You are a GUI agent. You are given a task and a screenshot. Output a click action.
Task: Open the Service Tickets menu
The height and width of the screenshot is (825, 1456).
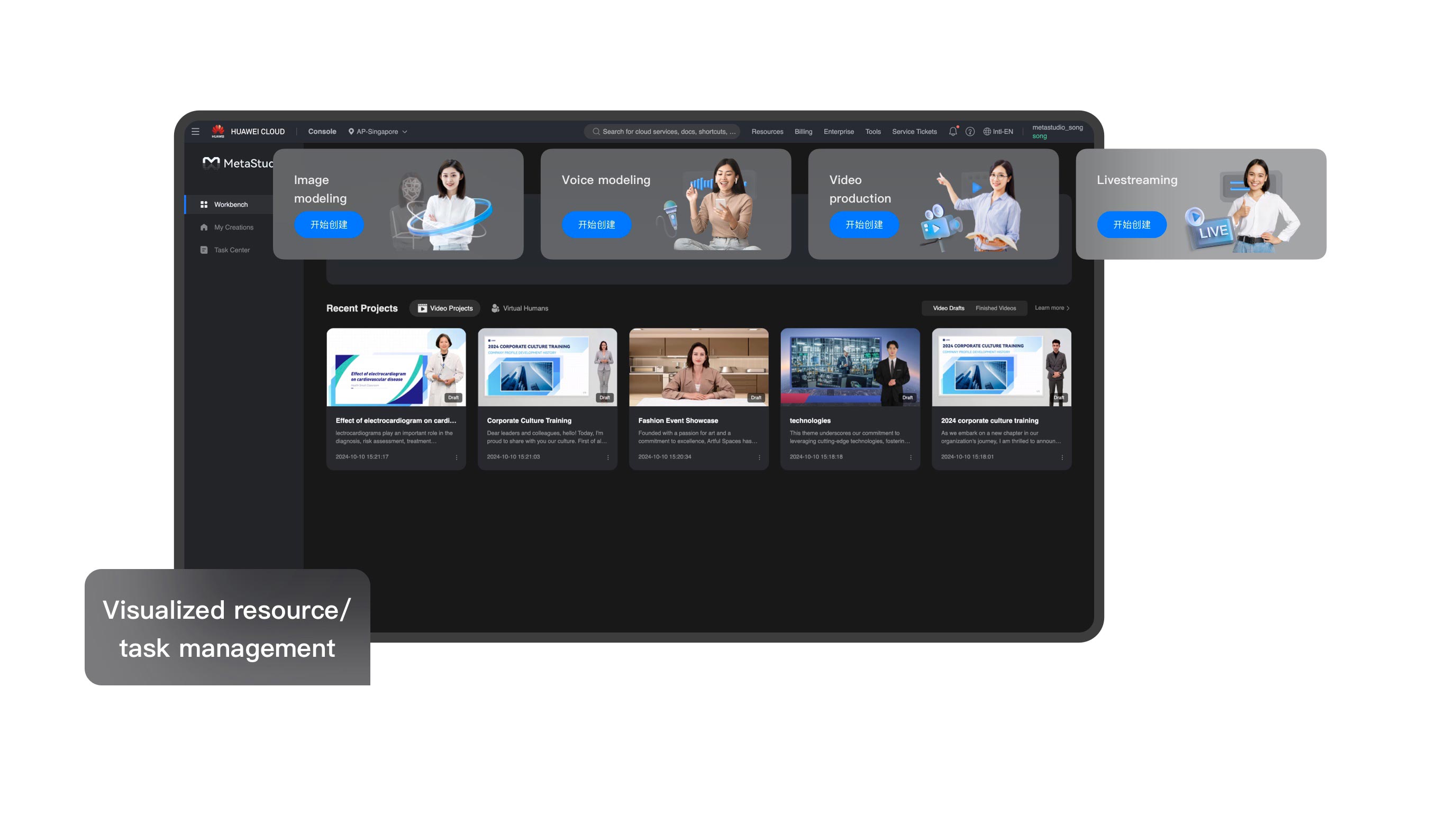tap(914, 131)
